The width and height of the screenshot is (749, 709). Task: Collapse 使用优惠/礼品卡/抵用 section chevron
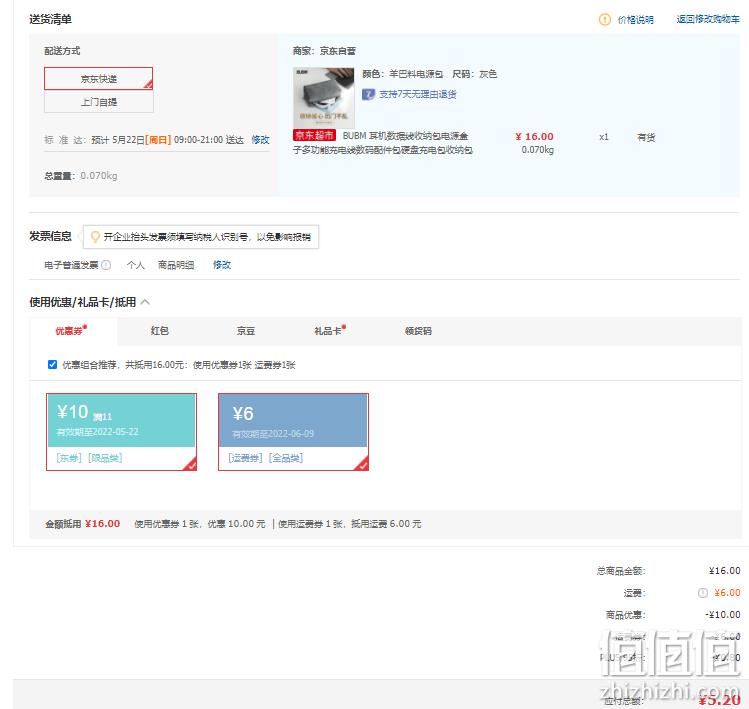click(x=145, y=302)
